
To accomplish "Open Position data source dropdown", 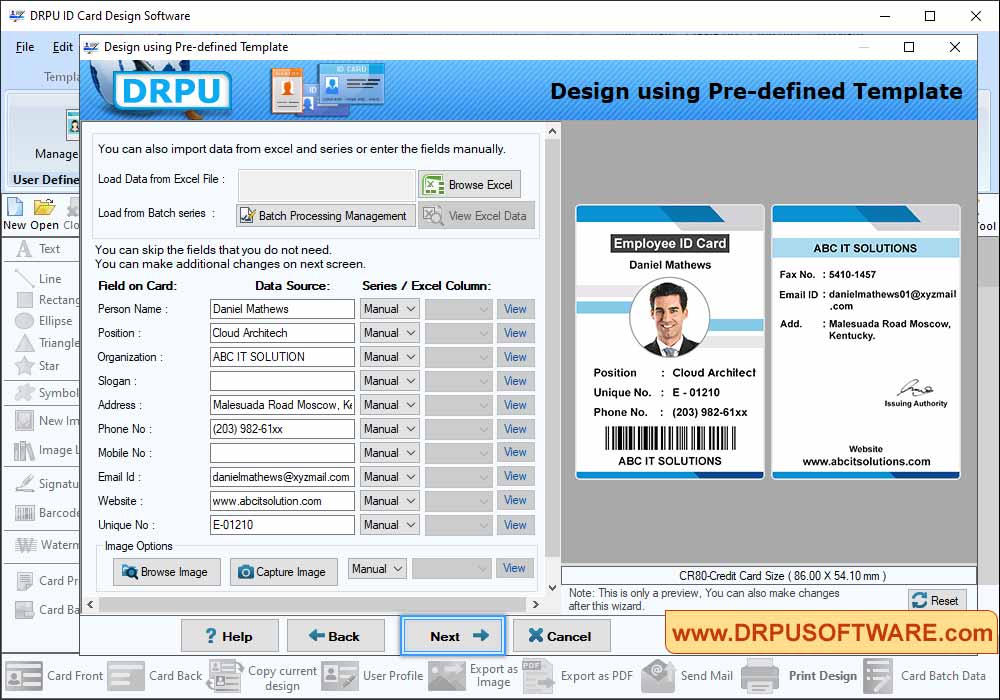I will (x=389, y=333).
